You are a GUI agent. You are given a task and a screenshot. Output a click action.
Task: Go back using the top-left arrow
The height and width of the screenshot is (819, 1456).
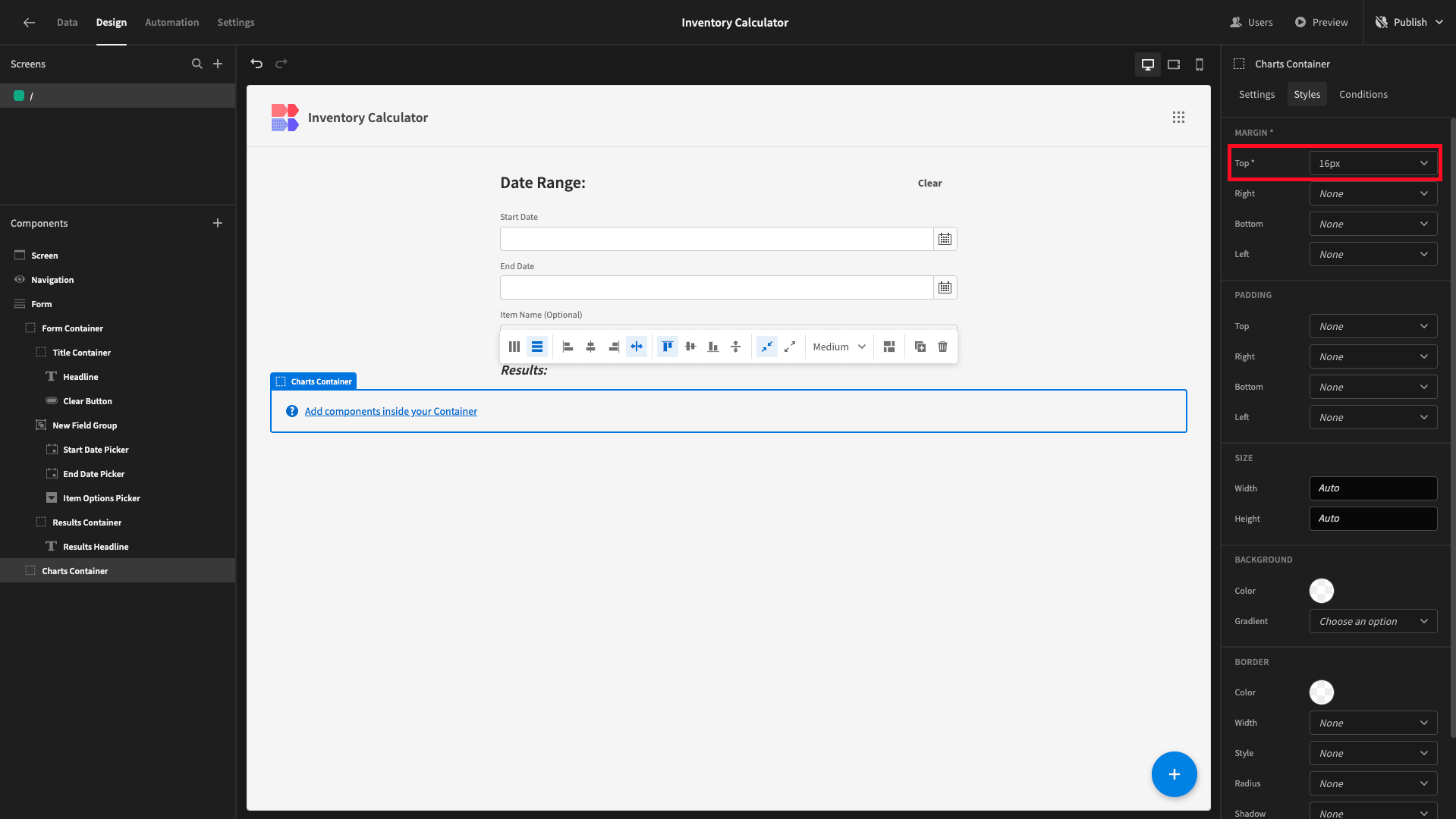(29, 22)
